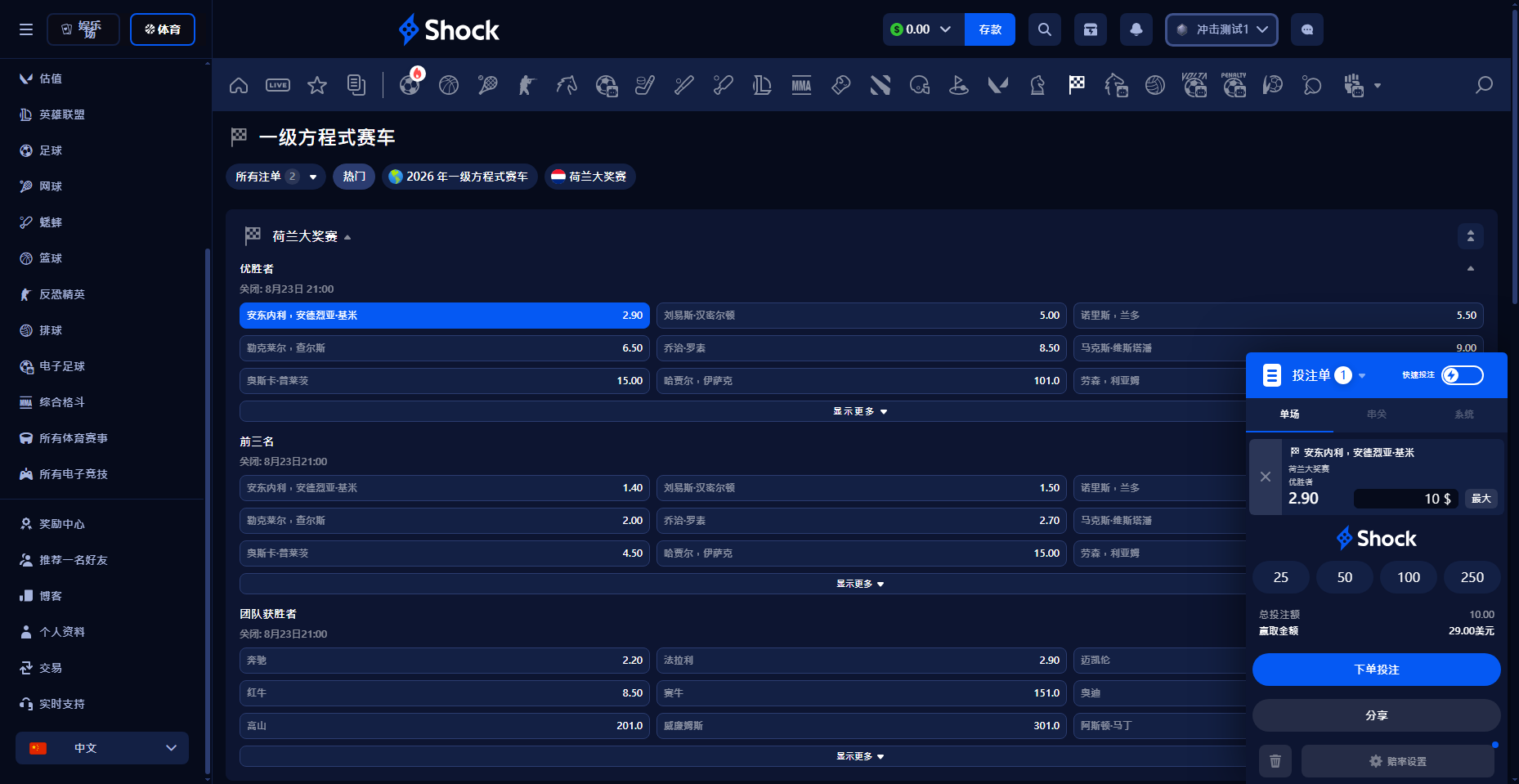Delete bets with the trash icon
This screenshot has height=784, width=1519.
tap(1275, 761)
